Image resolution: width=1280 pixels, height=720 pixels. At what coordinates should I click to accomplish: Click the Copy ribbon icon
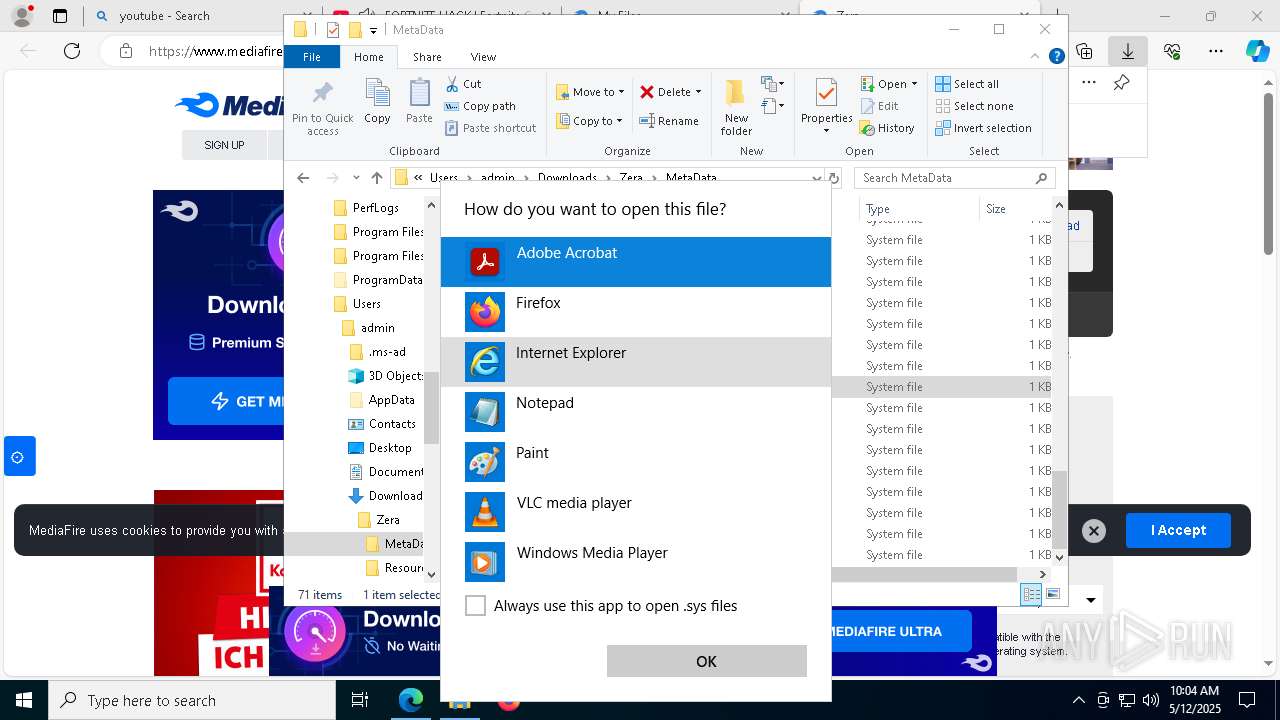[x=377, y=101]
